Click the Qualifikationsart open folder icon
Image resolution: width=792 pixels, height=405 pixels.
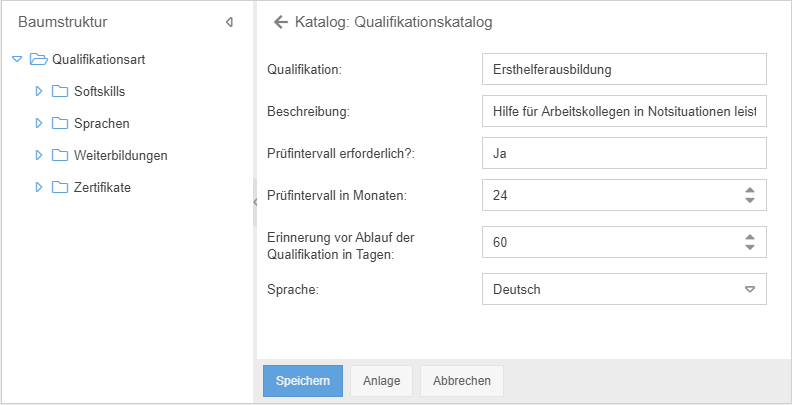coord(39,59)
